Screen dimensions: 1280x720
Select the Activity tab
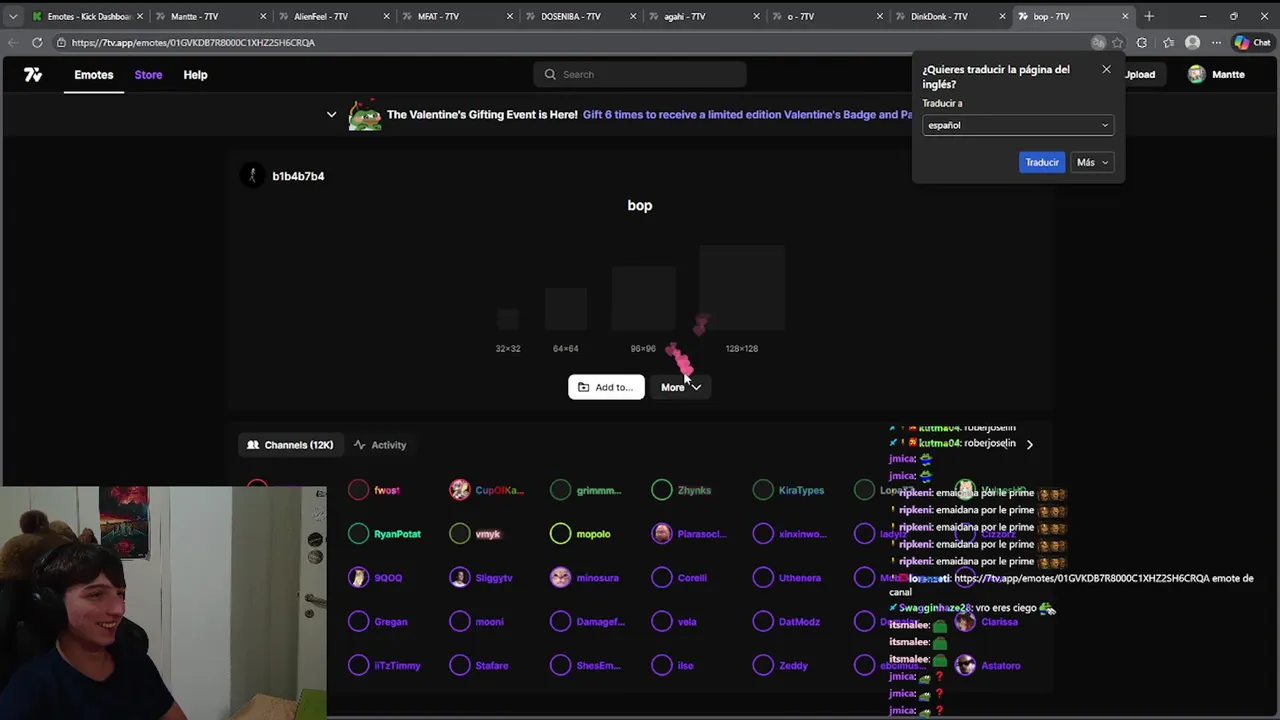(380, 445)
